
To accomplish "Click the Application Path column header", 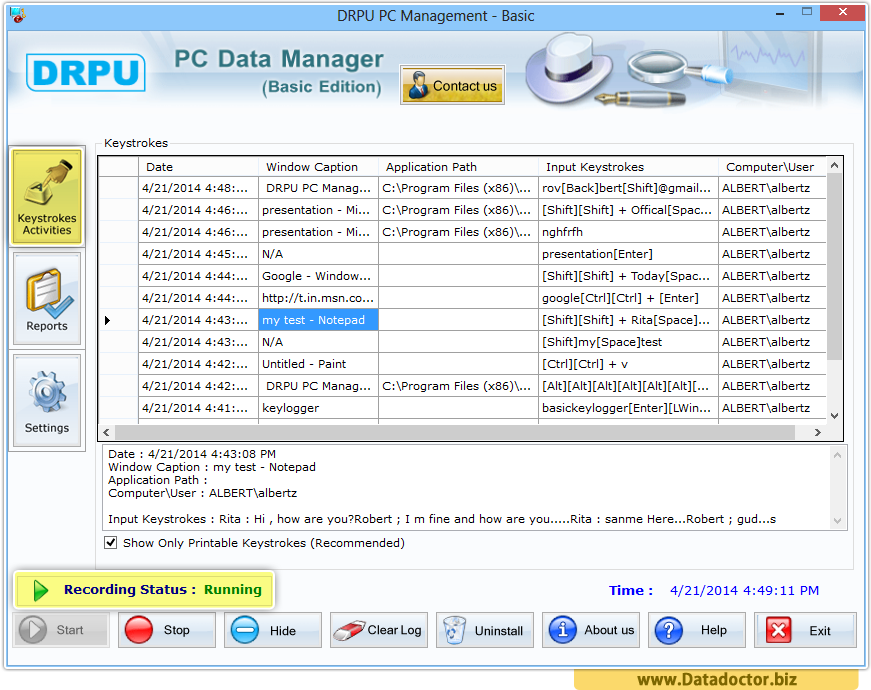I will (458, 167).
